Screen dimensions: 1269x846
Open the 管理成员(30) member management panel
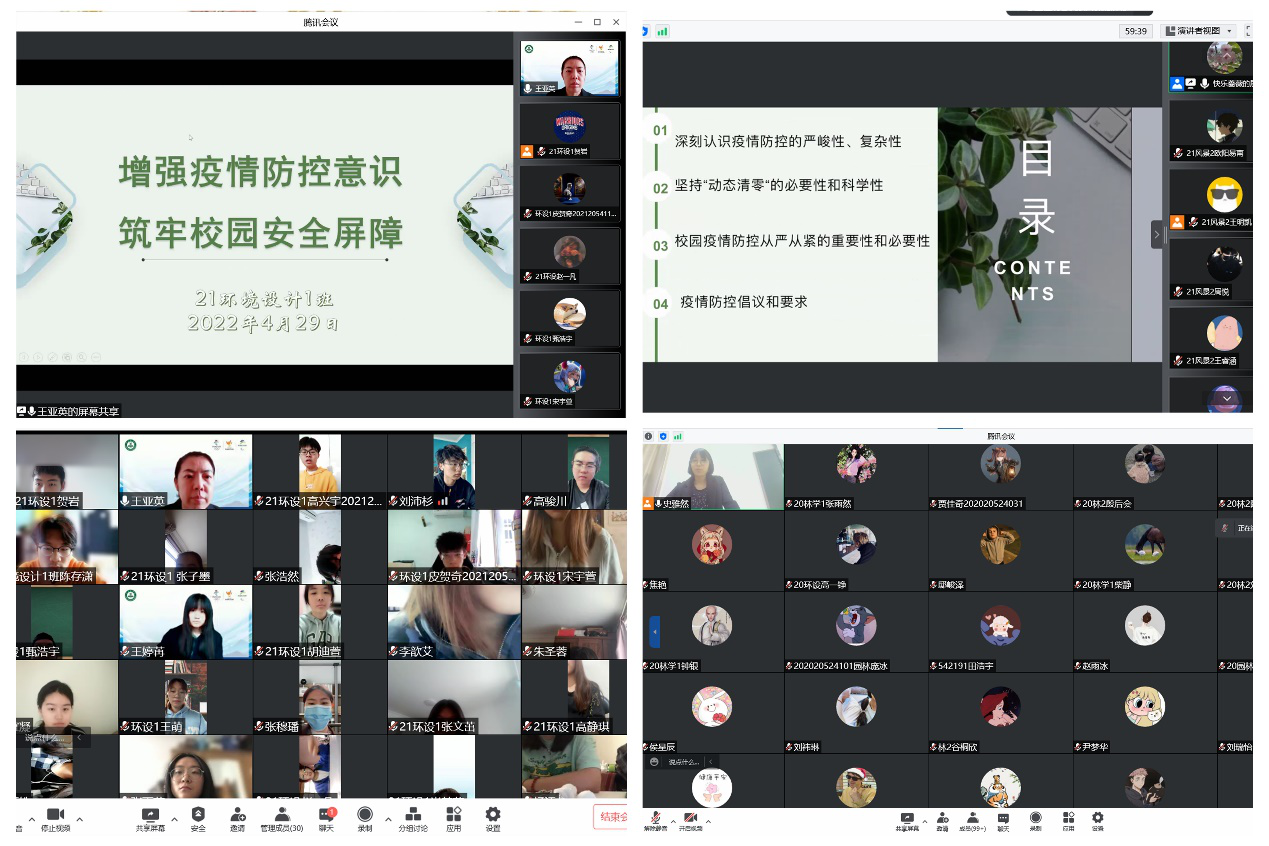tap(282, 819)
